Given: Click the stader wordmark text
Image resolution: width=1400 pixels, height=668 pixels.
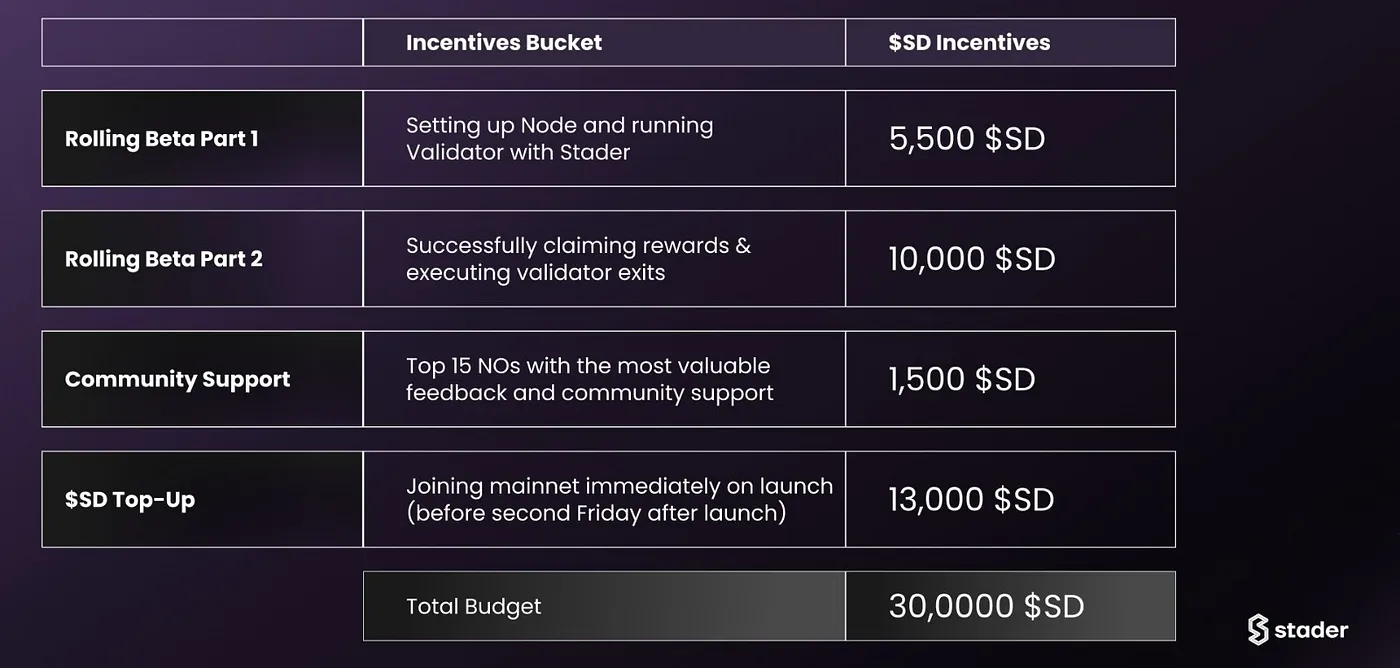Looking at the screenshot, I should point(1312,630).
